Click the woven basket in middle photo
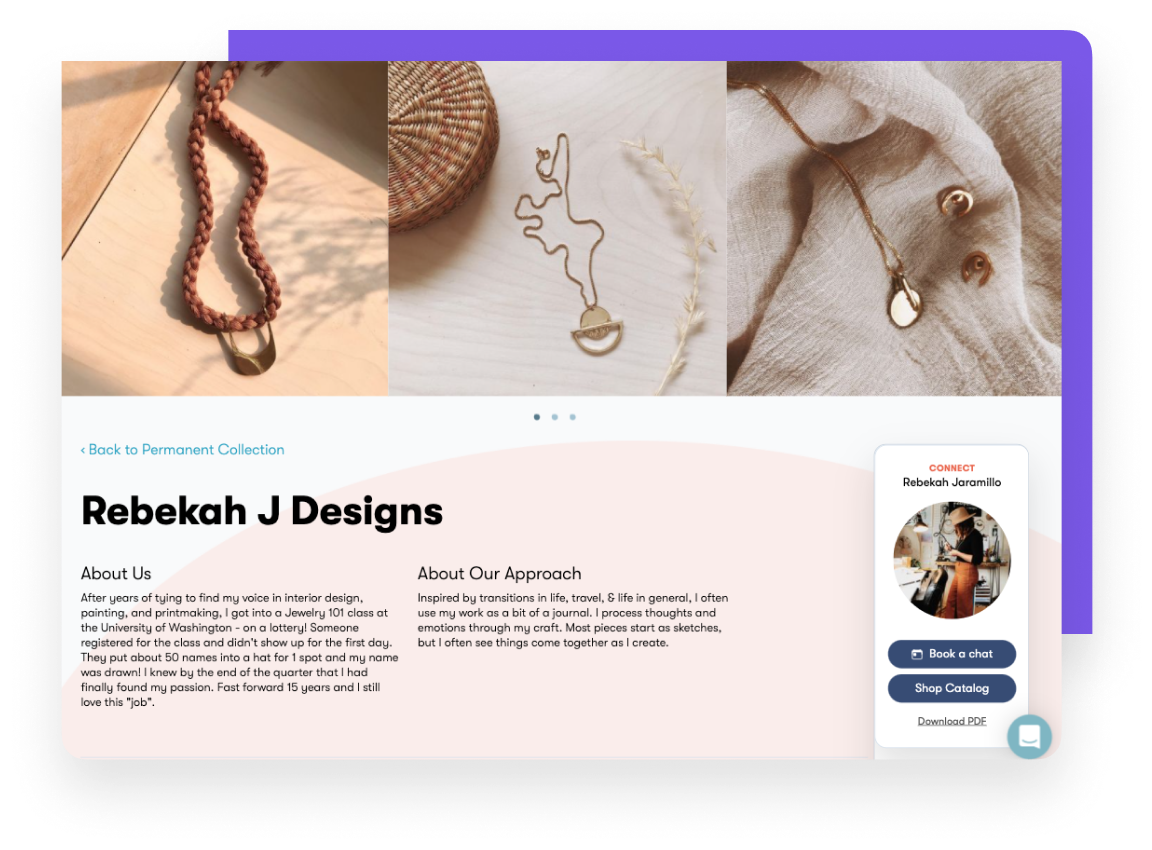1152x850 pixels. point(441,143)
